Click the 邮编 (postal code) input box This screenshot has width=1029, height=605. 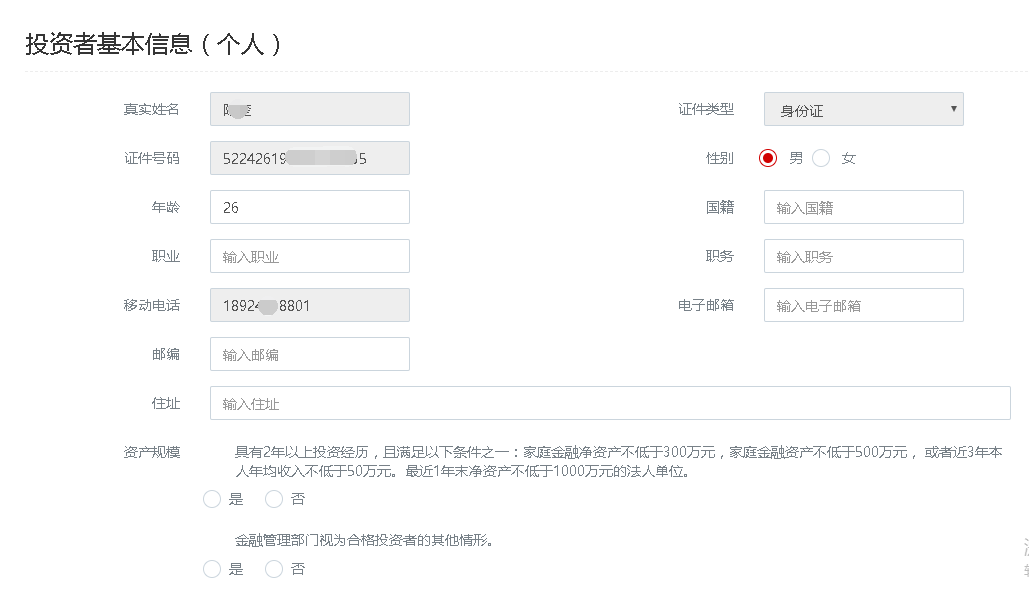pos(309,354)
